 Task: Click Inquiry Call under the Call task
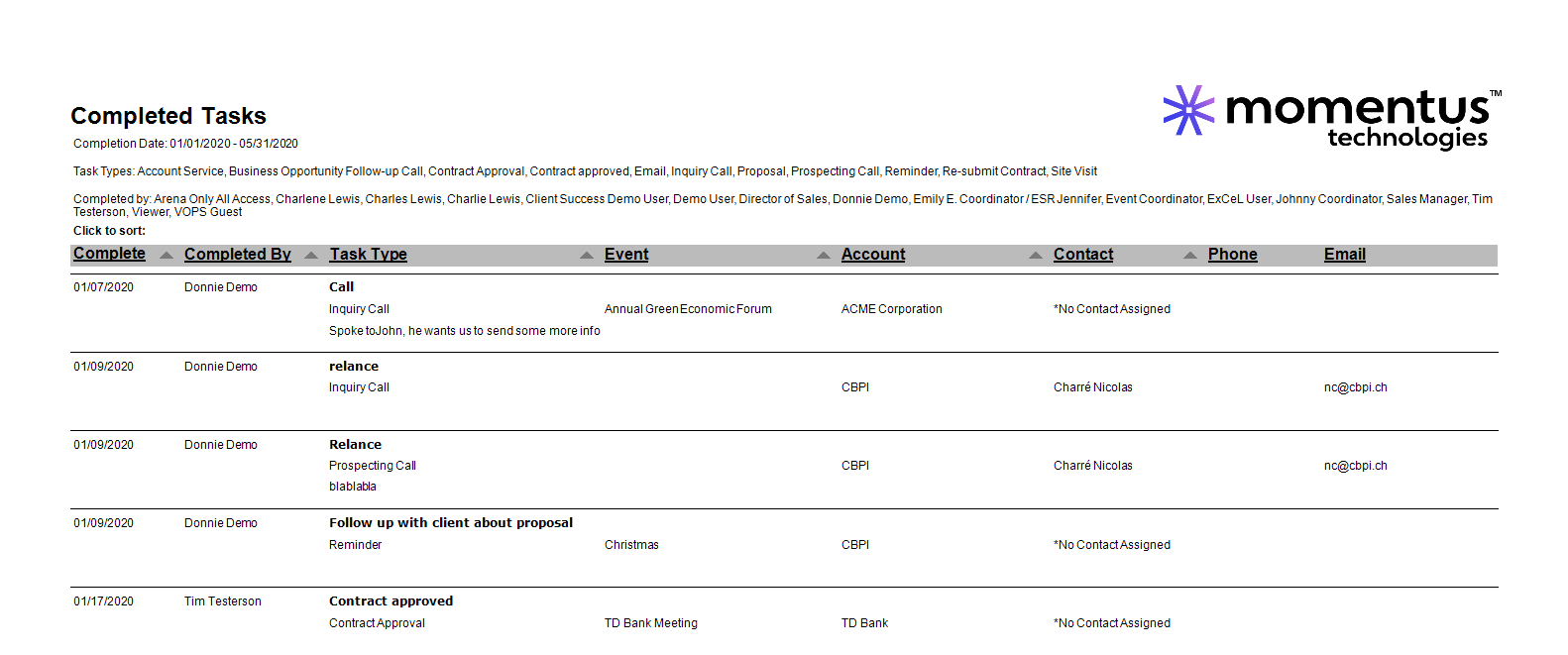[359, 309]
